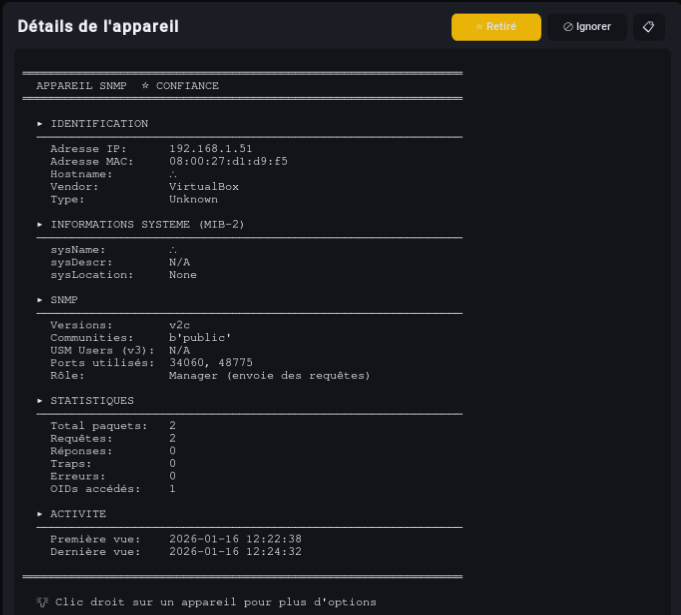Click the Versions value v2c
Viewport: 681px width, 615px height.
tap(179, 325)
